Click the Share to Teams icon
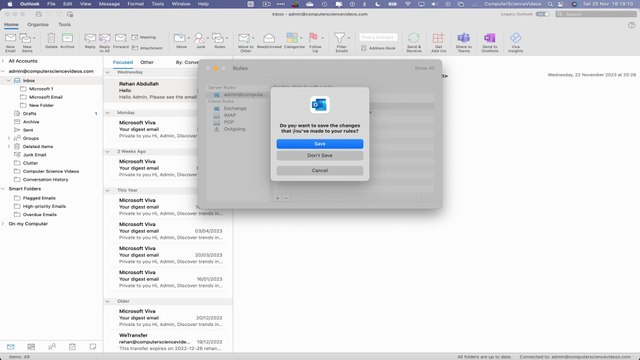Image resolution: width=640 pixels, height=360 pixels. point(464,38)
